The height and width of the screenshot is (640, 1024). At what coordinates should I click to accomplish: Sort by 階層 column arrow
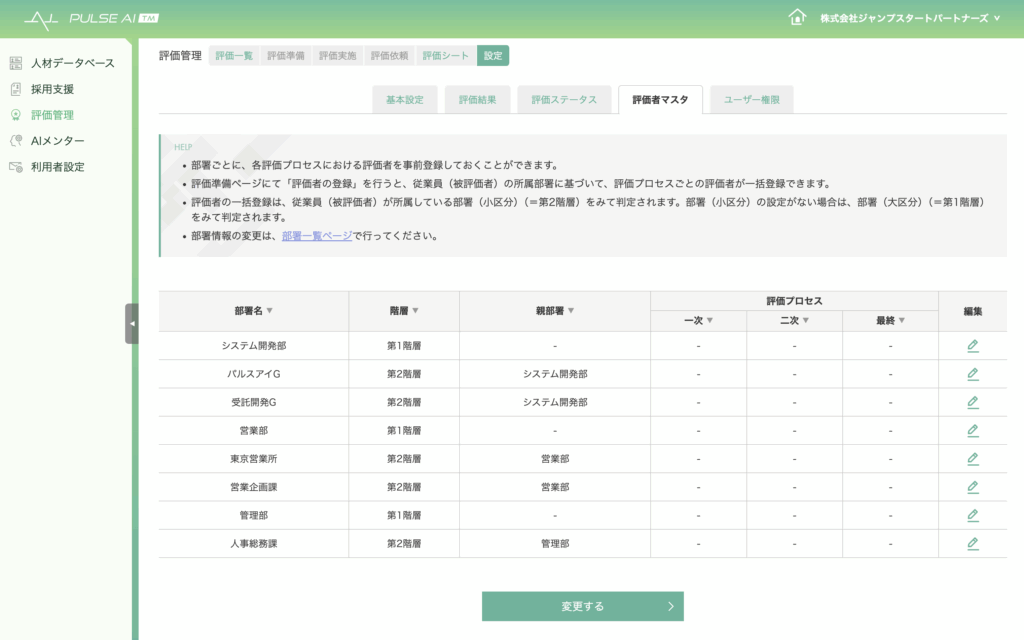[415, 311]
